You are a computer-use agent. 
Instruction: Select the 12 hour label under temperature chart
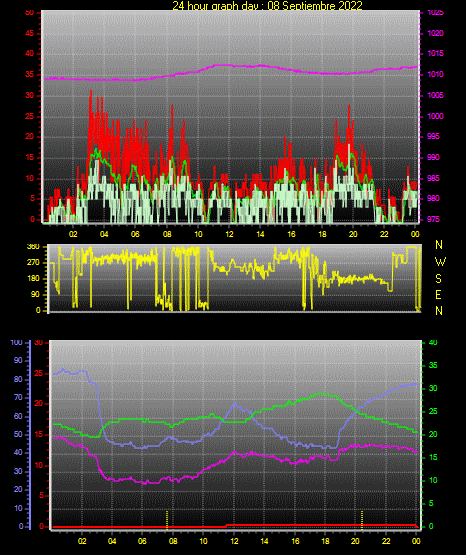234,541
